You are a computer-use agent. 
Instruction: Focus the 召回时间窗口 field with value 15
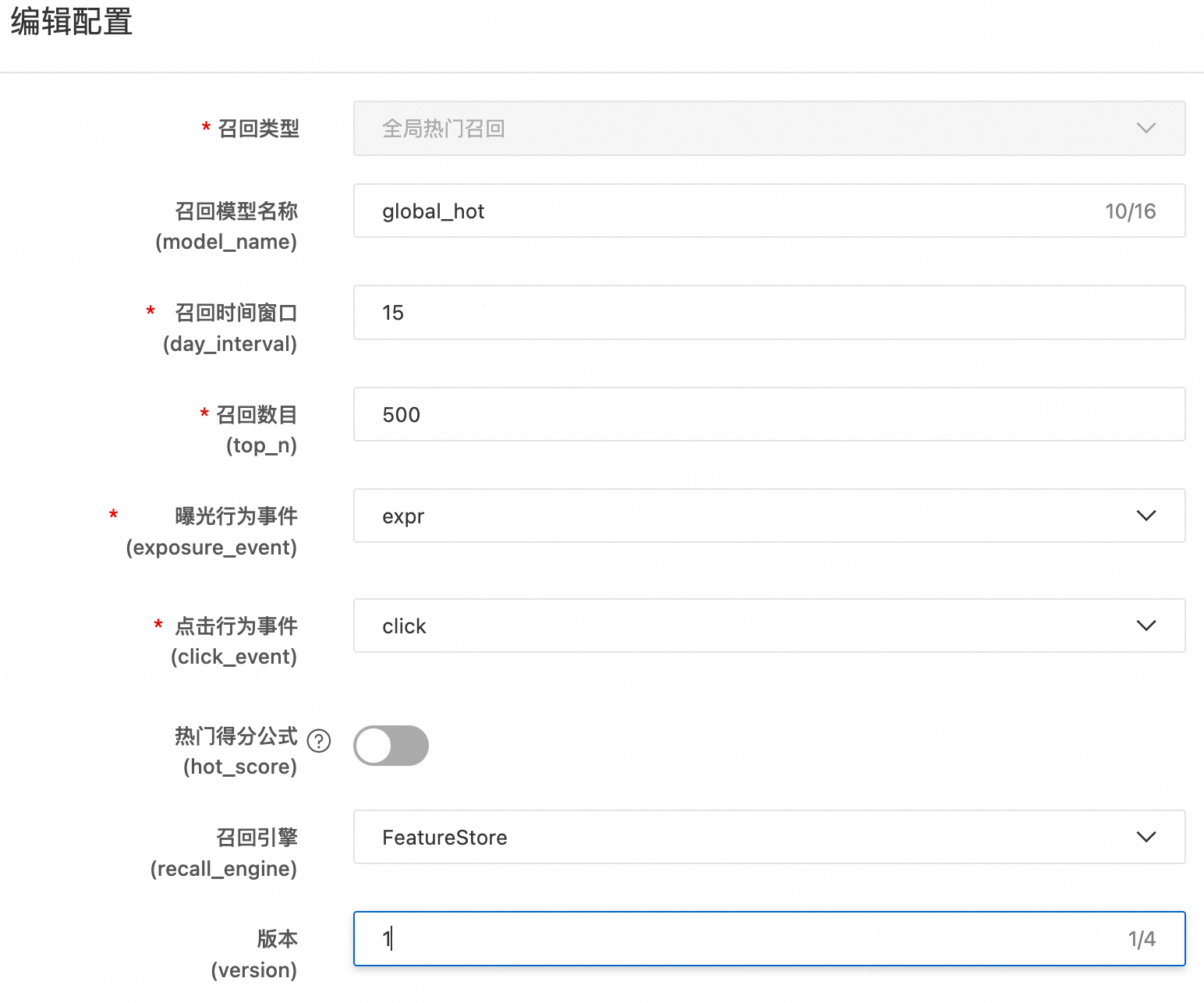(769, 313)
